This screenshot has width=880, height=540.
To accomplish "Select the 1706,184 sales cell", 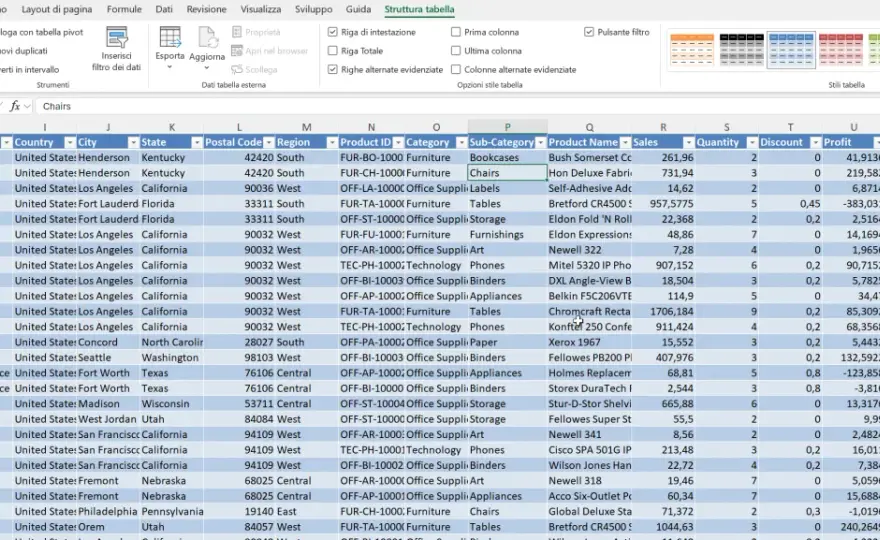I will [663, 312].
